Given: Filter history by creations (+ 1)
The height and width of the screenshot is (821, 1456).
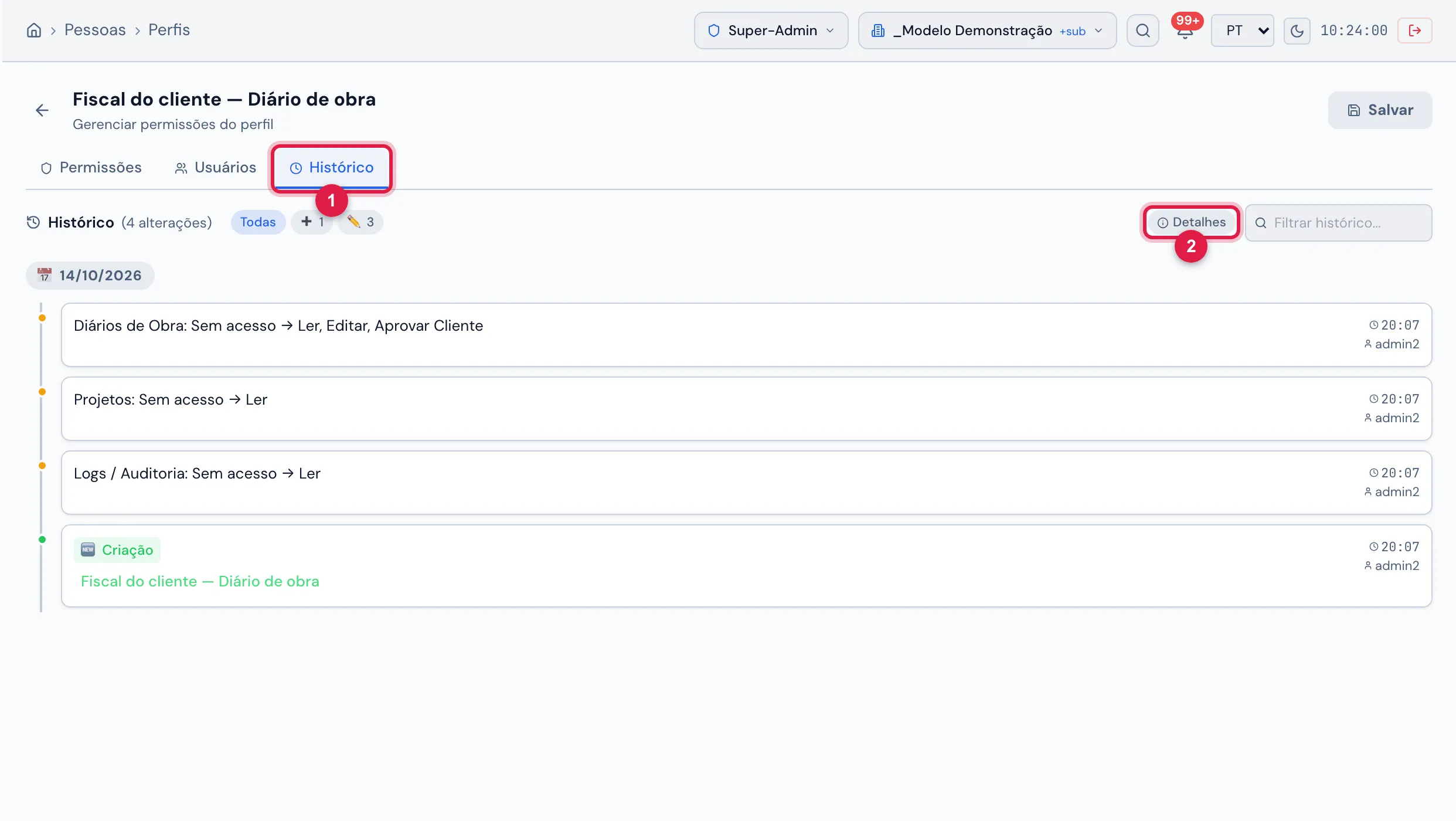Looking at the screenshot, I should coord(312,222).
